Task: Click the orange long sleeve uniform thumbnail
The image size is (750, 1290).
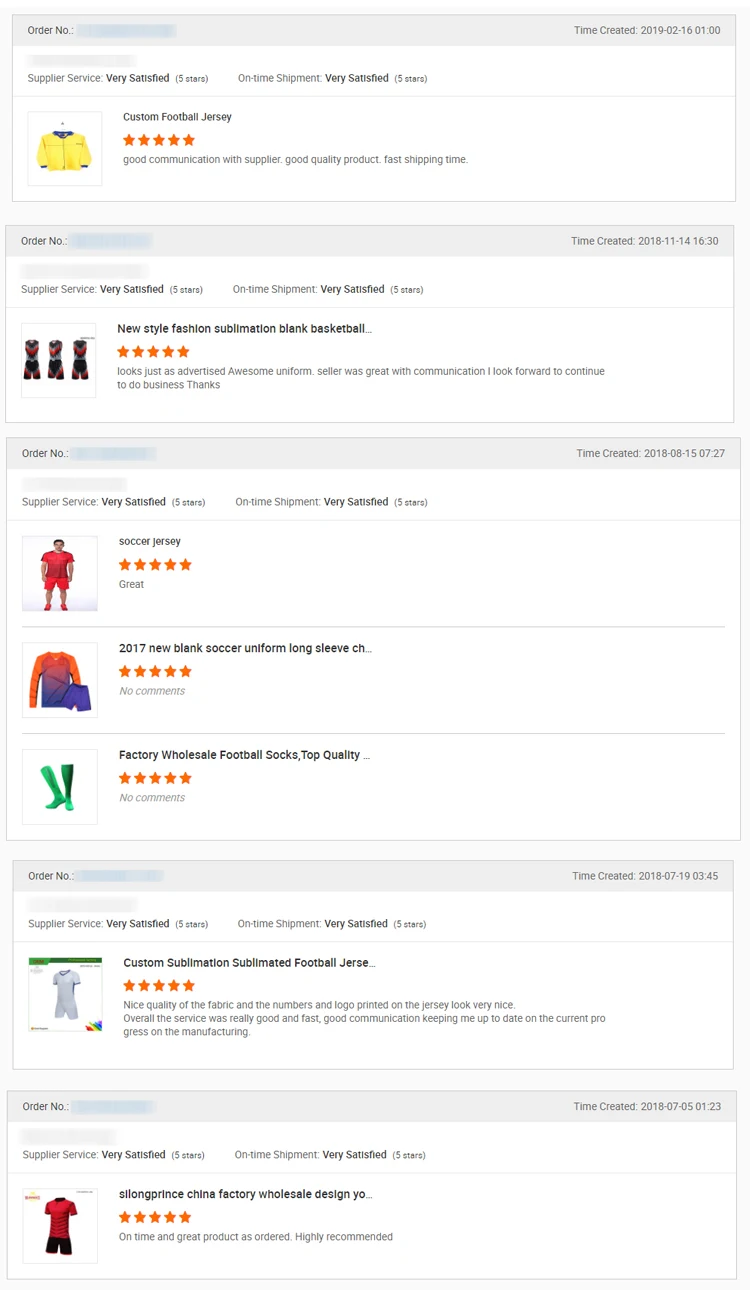Action: click(x=60, y=680)
